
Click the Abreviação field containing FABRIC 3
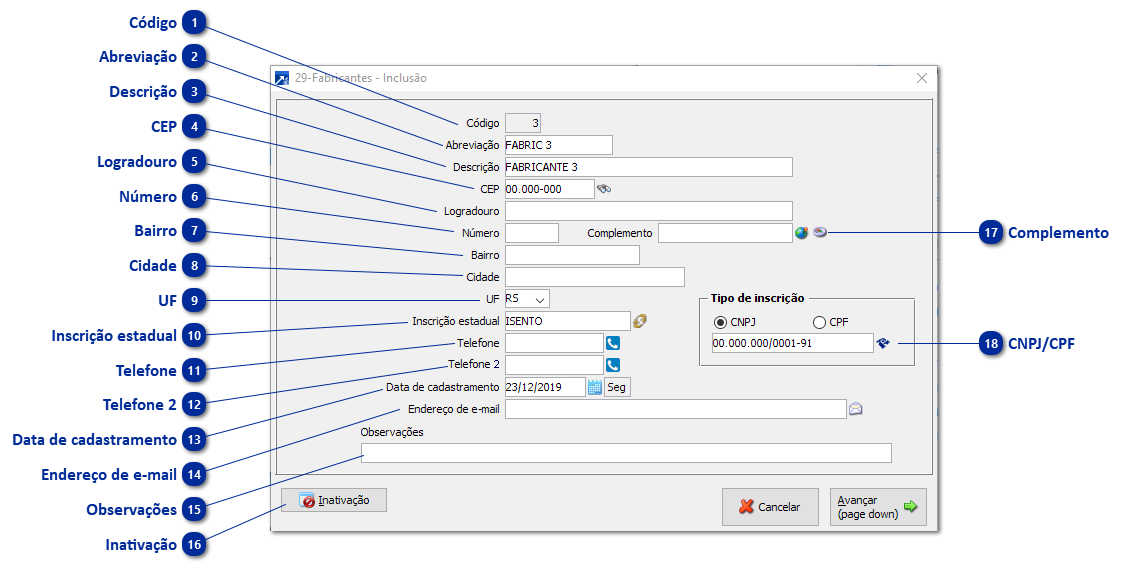pyautogui.click(x=559, y=145)
